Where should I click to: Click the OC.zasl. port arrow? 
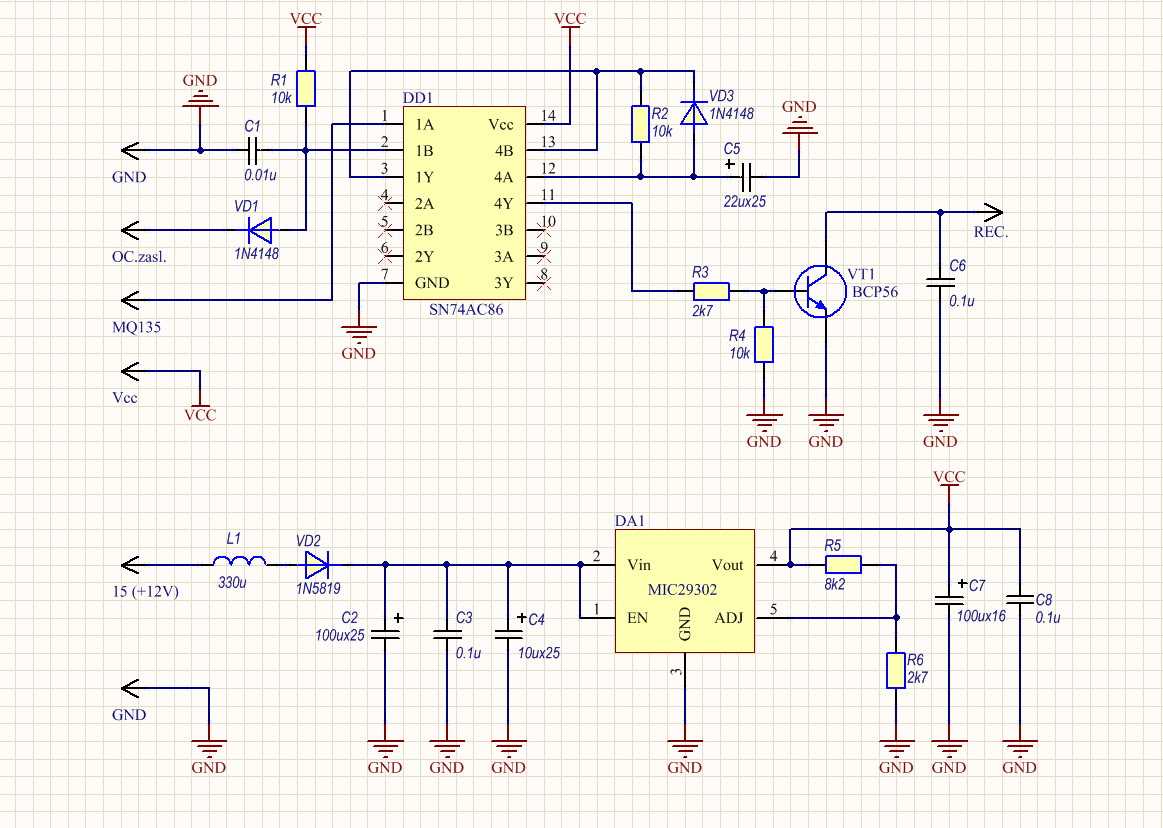131,230
